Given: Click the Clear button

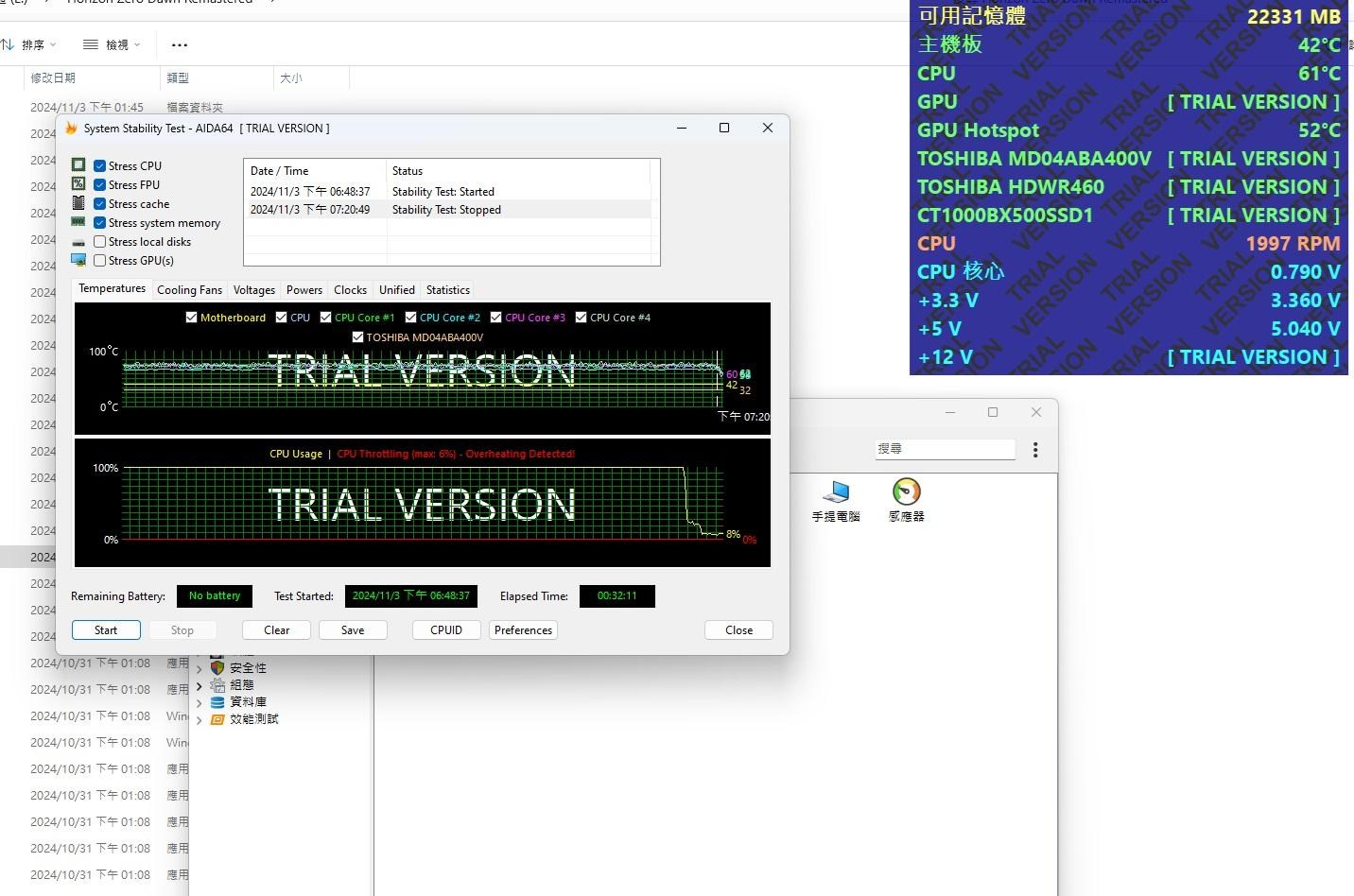Looking at the screenshot, I should click(277, 630).
